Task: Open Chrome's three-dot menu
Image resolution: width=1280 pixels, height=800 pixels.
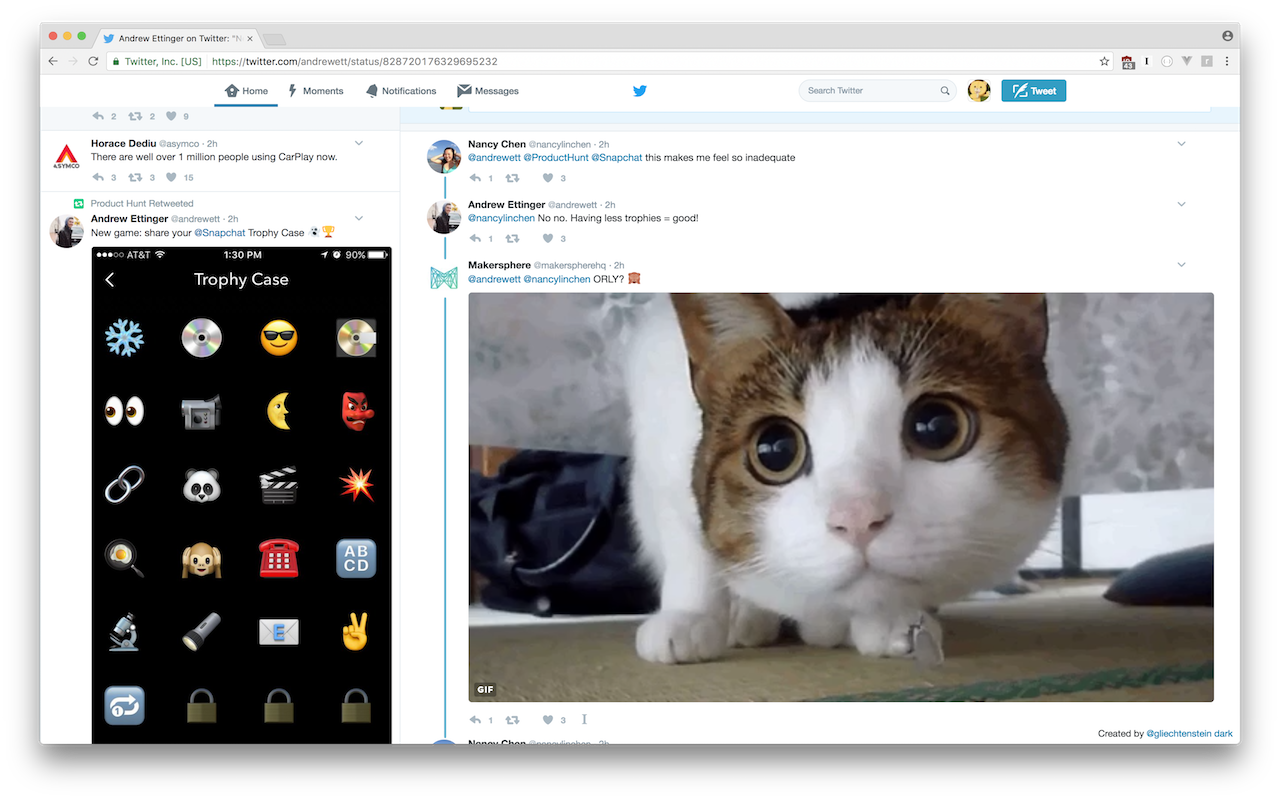Action: click(x=1227, y=61)
